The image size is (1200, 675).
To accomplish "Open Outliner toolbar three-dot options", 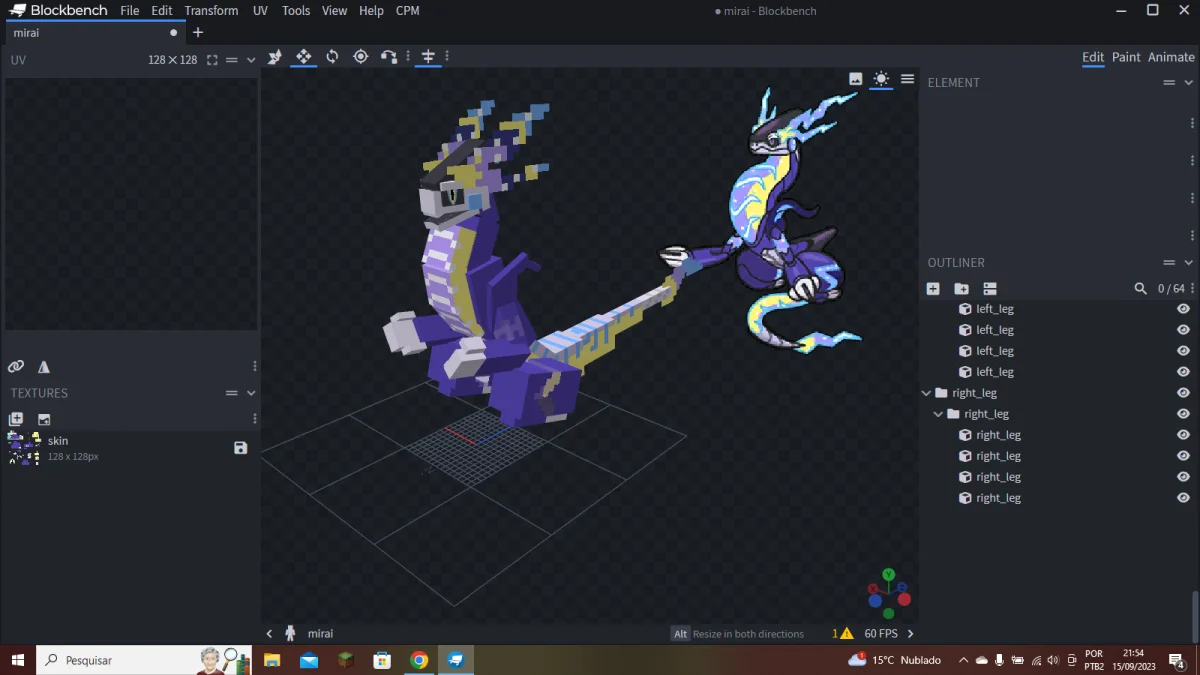I will pyautogui.click(x=1193, y=288).
